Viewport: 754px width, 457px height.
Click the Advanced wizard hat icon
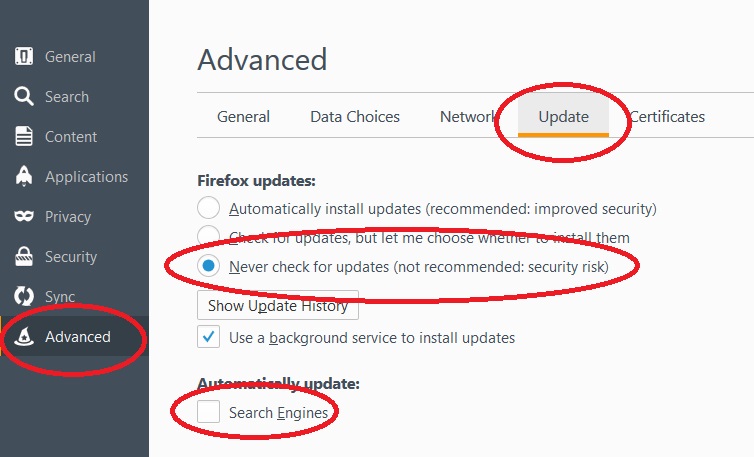(x=24, y=337)
